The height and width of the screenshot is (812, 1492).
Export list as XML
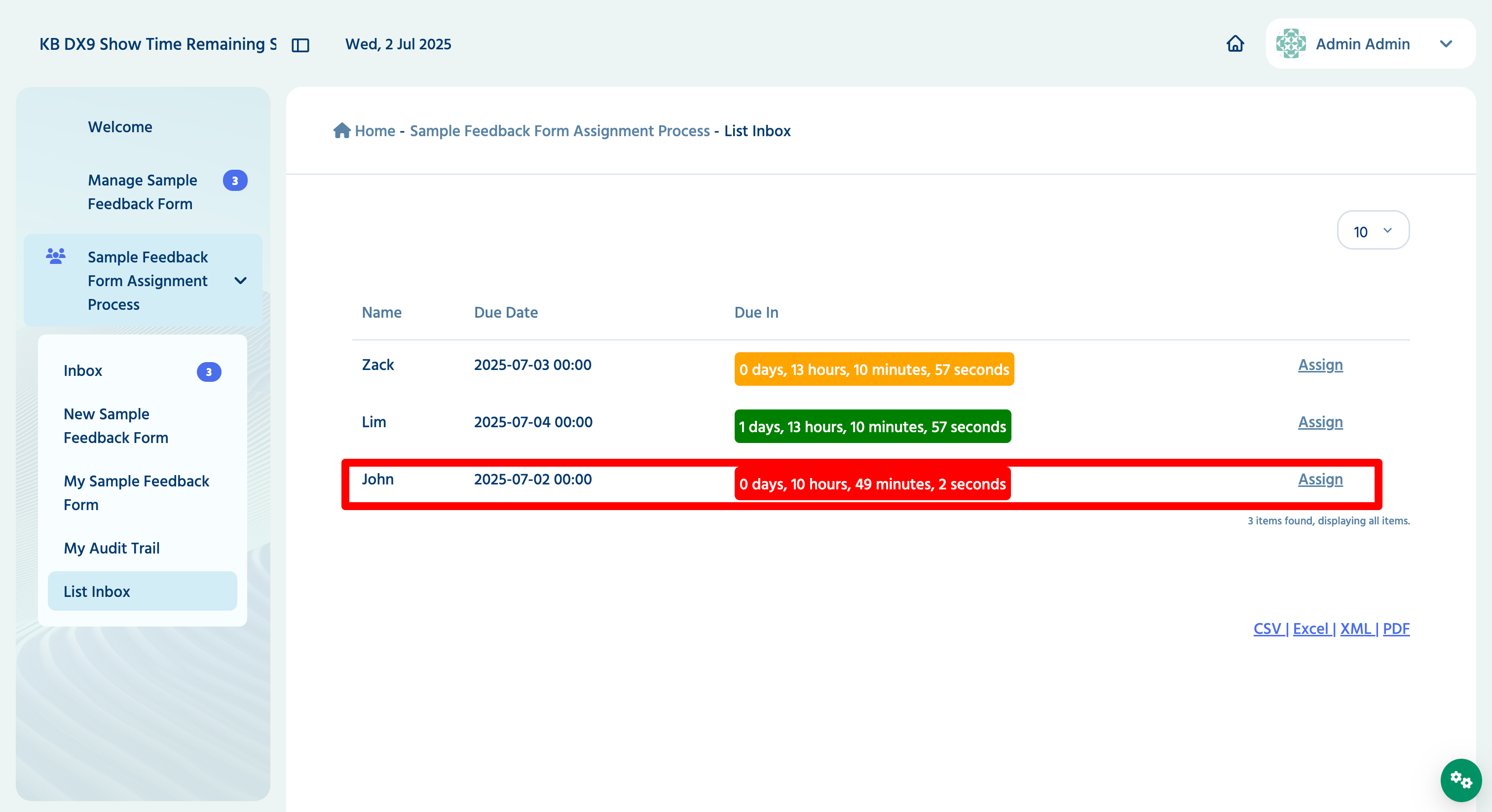pyautogui.click(x=1355, y=629)
